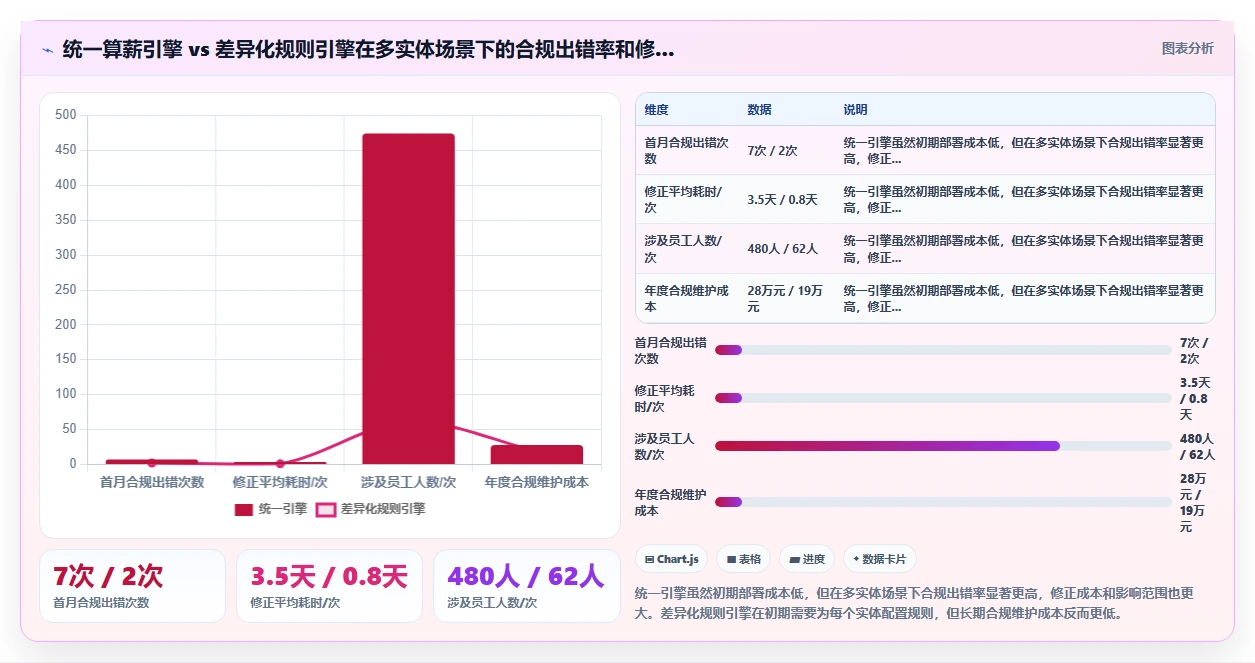This screenshot has height=663, width=1255.
Task: Open the 3.5天 / 0.8天 stat card
Action: [329, 586]
